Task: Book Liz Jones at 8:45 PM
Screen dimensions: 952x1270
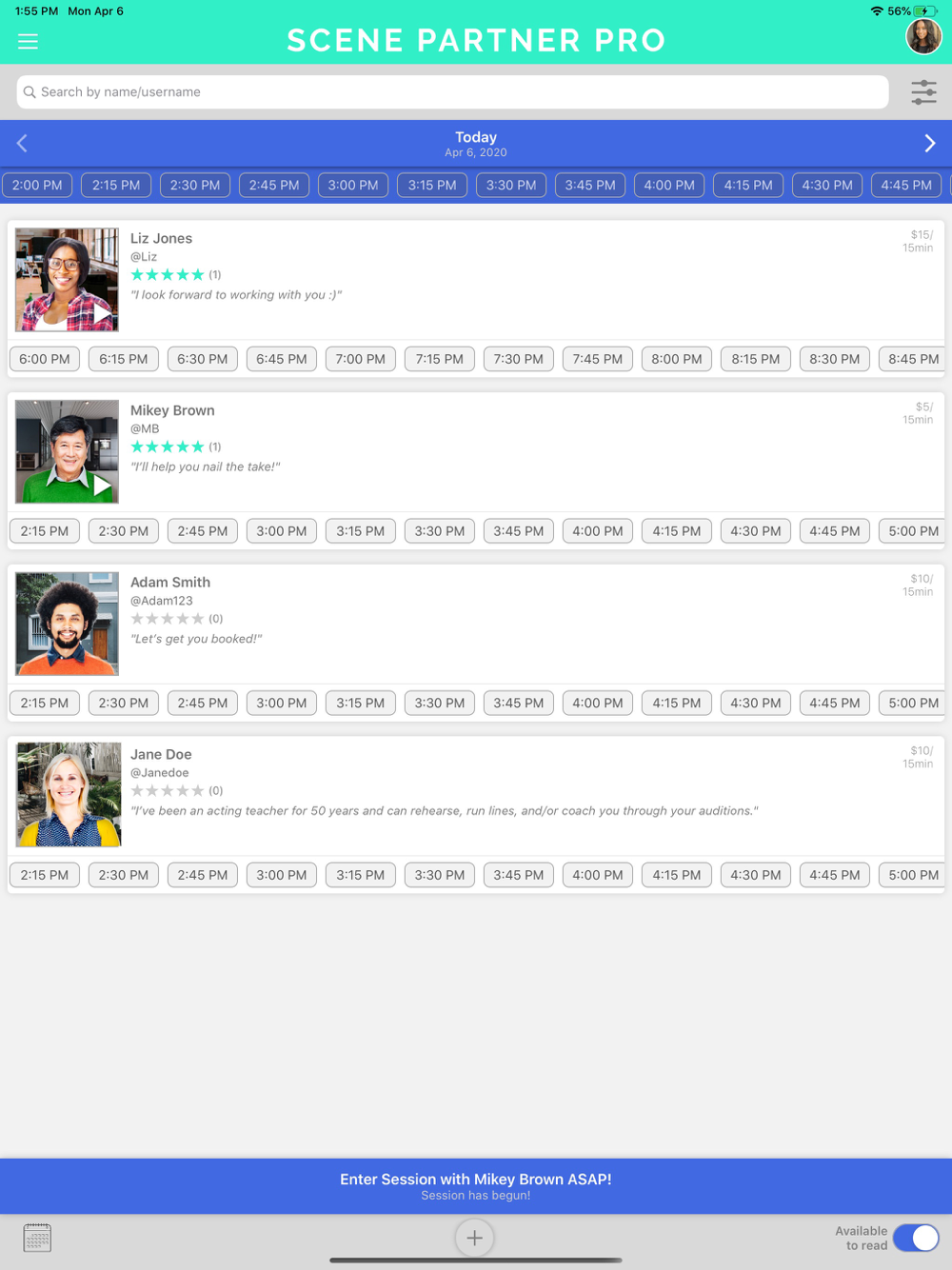Action: (x=912, y=359)
